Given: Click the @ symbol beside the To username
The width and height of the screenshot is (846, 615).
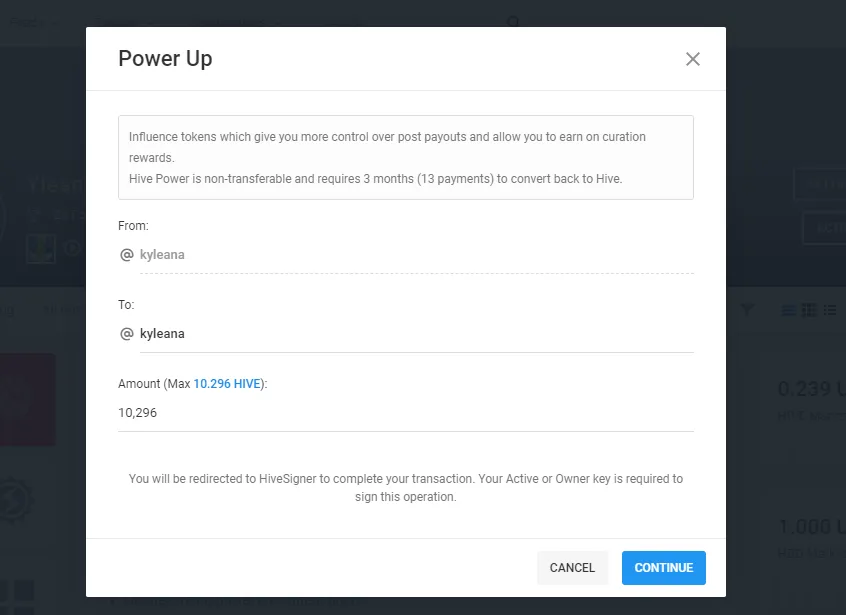Looking at the screenshot, I should pos(127,334).
